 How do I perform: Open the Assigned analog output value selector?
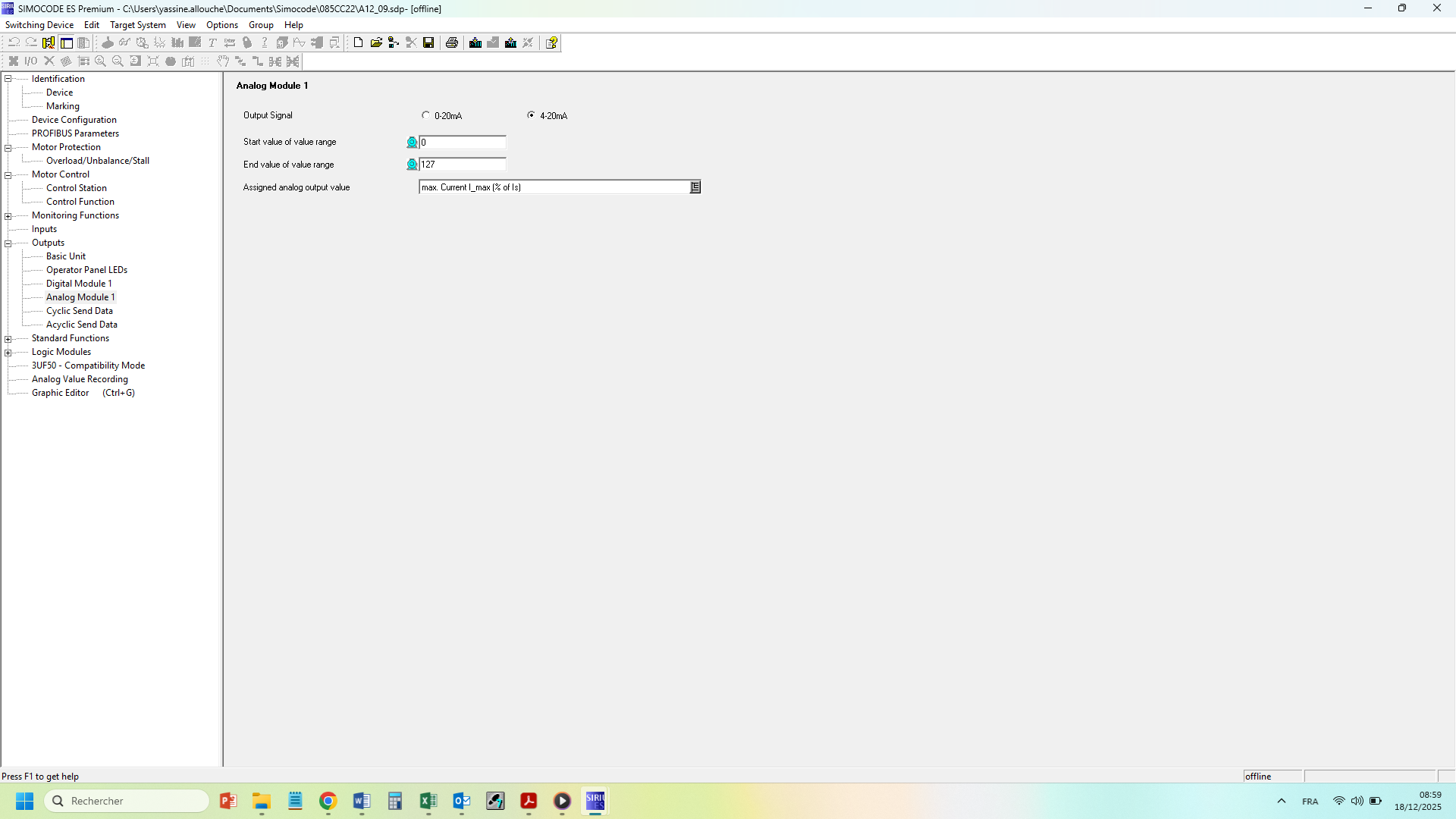pyautogui.click(x=695, y=187)
